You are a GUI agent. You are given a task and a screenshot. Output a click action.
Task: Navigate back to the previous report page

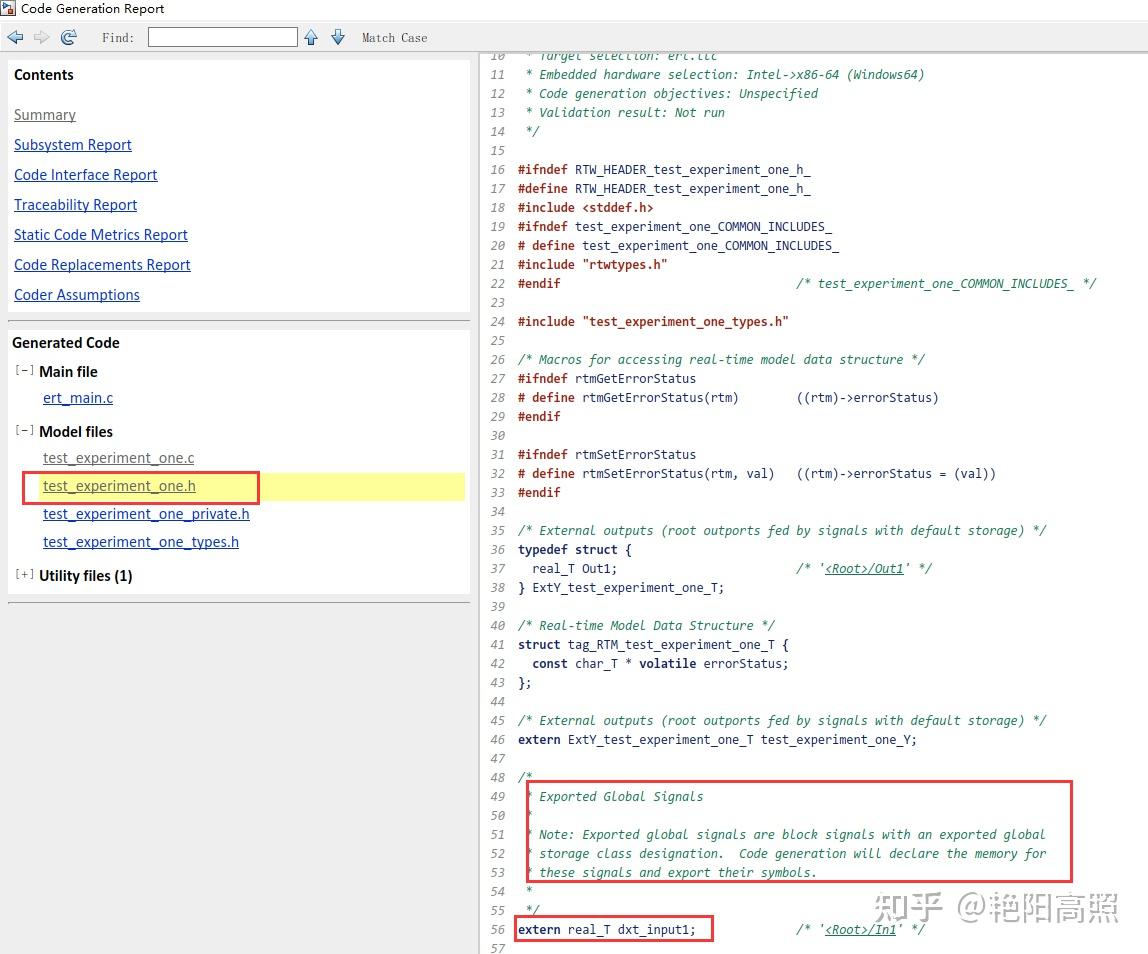(x=15, y=37)
